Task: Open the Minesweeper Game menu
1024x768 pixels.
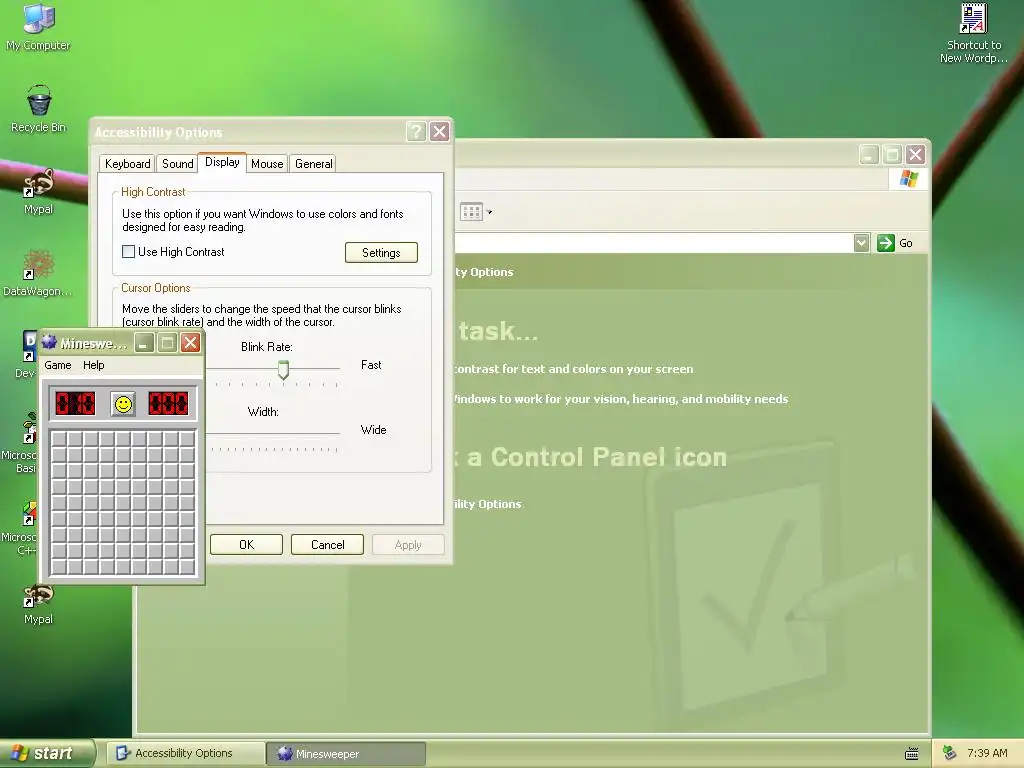Action: [x=57, y=365]
